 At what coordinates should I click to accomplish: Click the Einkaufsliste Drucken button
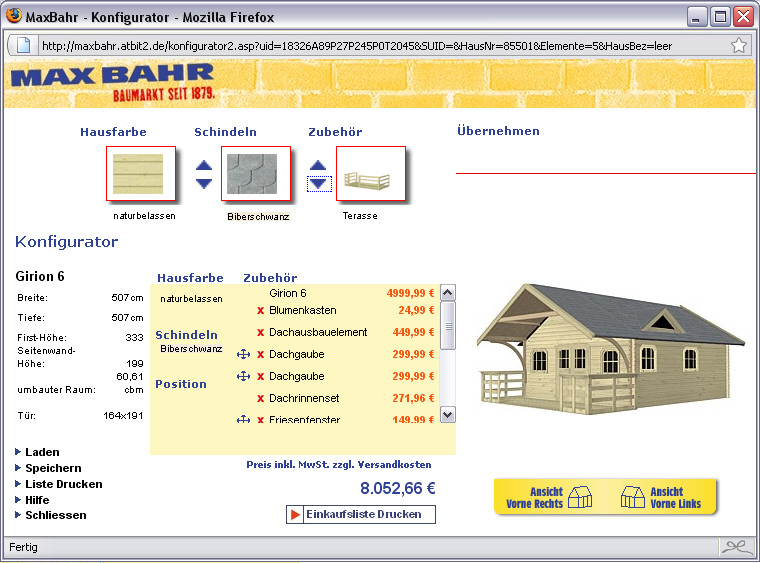(361, 515)
